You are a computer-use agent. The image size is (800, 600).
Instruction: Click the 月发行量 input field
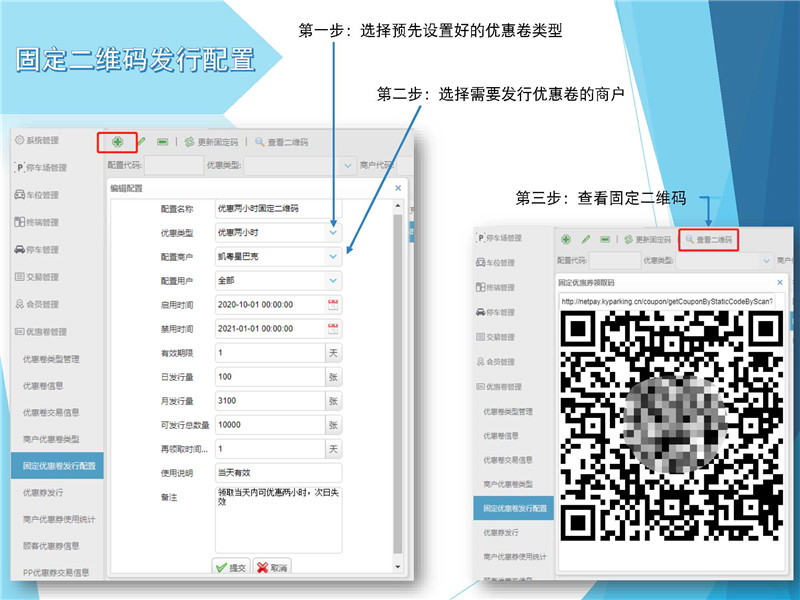[270, 401]
